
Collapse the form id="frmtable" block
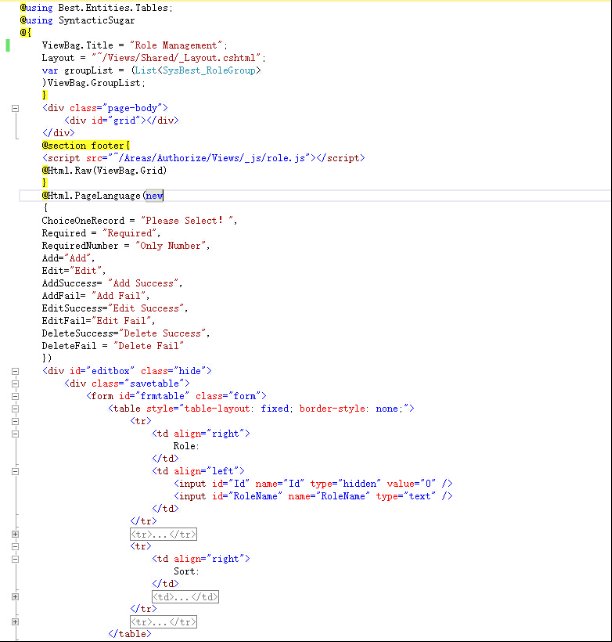click(15, 396)
